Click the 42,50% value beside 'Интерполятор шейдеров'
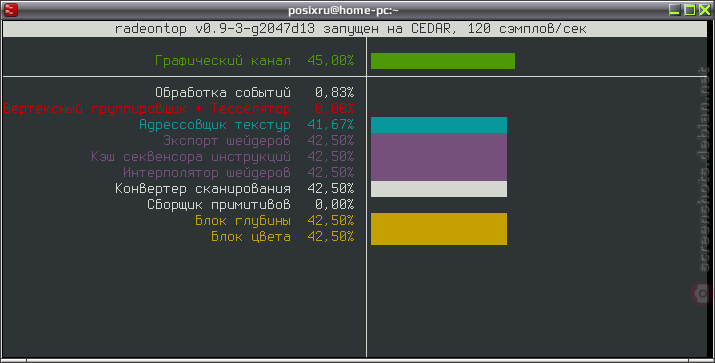Screen dimensions: 715x363 pyautogui.click(x=331, y=172)
